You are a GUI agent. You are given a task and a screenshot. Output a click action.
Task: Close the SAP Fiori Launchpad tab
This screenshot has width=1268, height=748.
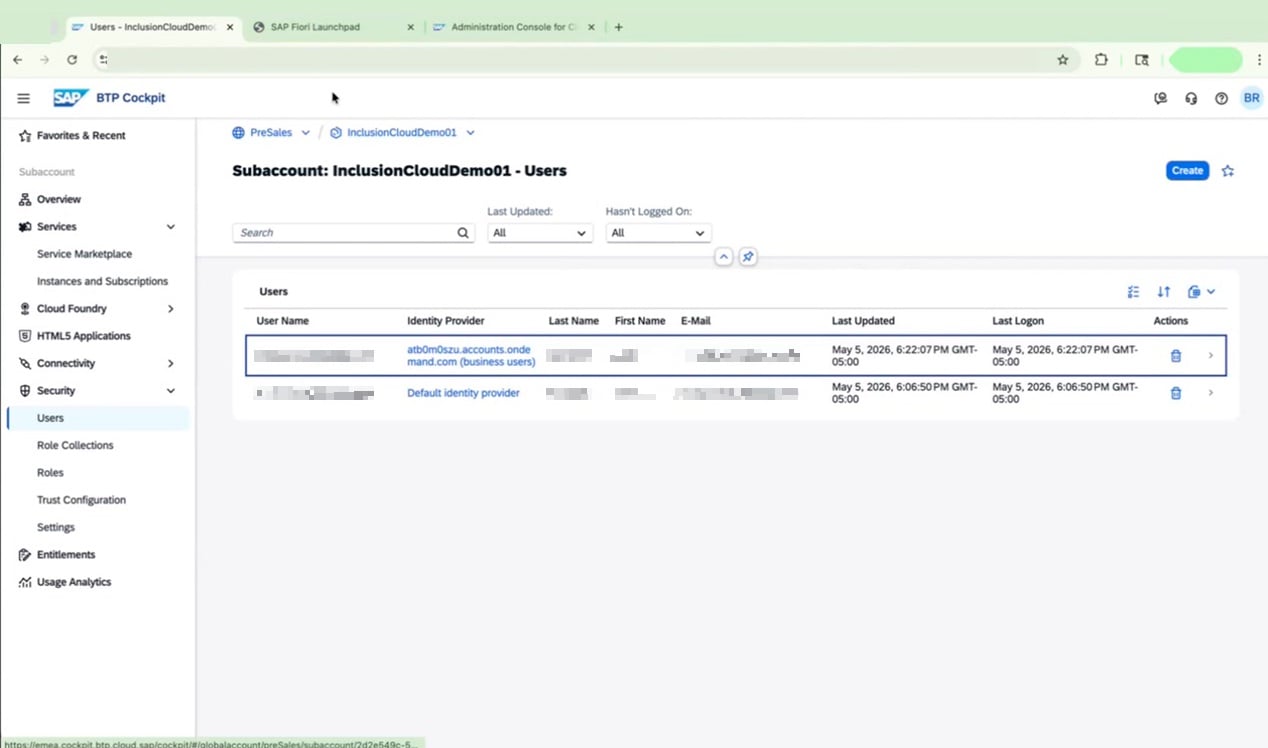[x=410, y=27]
